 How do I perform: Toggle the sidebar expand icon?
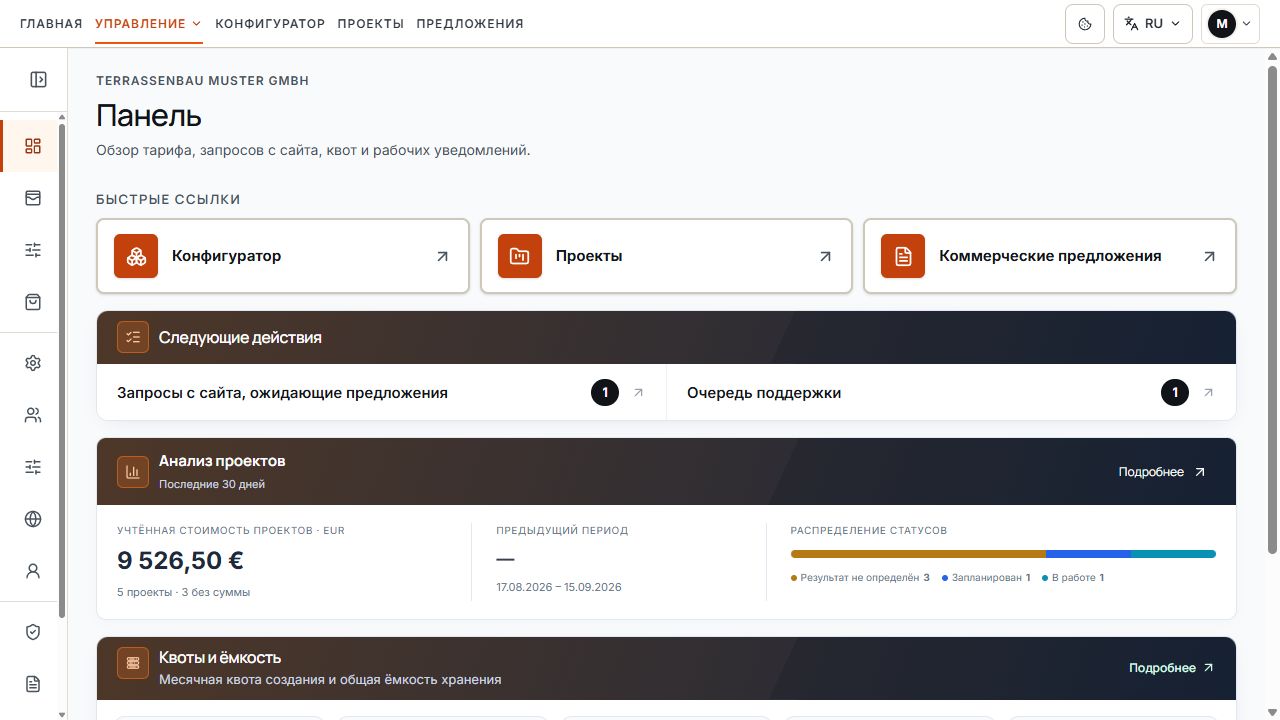(38, 80)
